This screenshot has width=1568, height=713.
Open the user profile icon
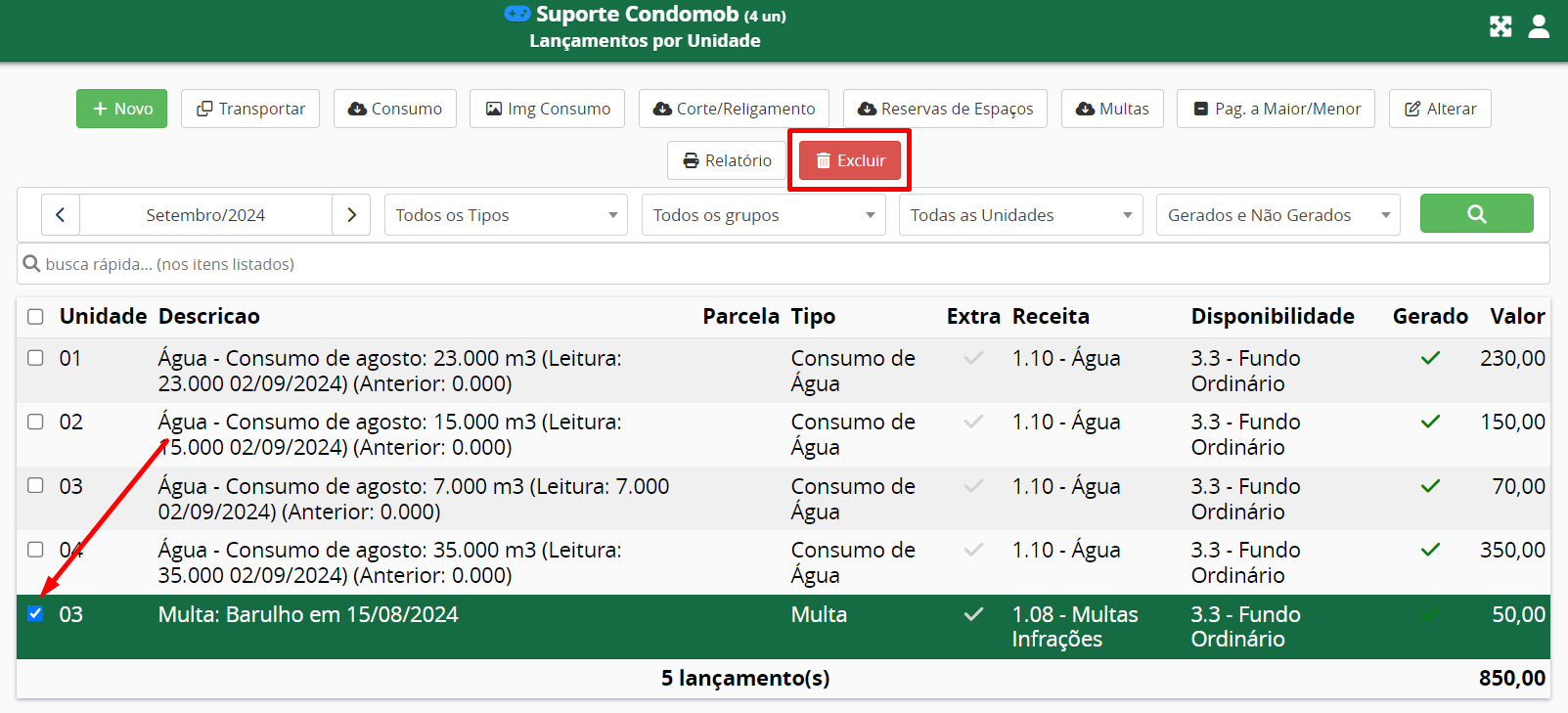1539,26
